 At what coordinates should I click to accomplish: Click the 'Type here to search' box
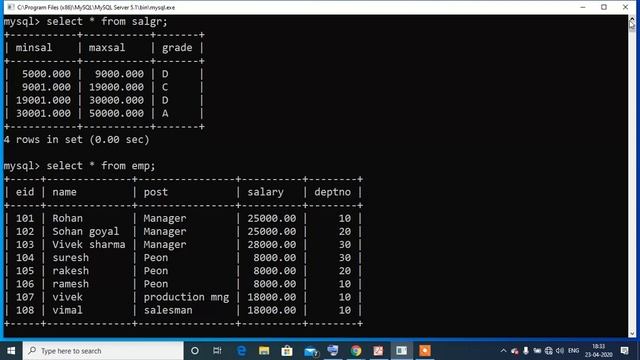pos(103,351)
